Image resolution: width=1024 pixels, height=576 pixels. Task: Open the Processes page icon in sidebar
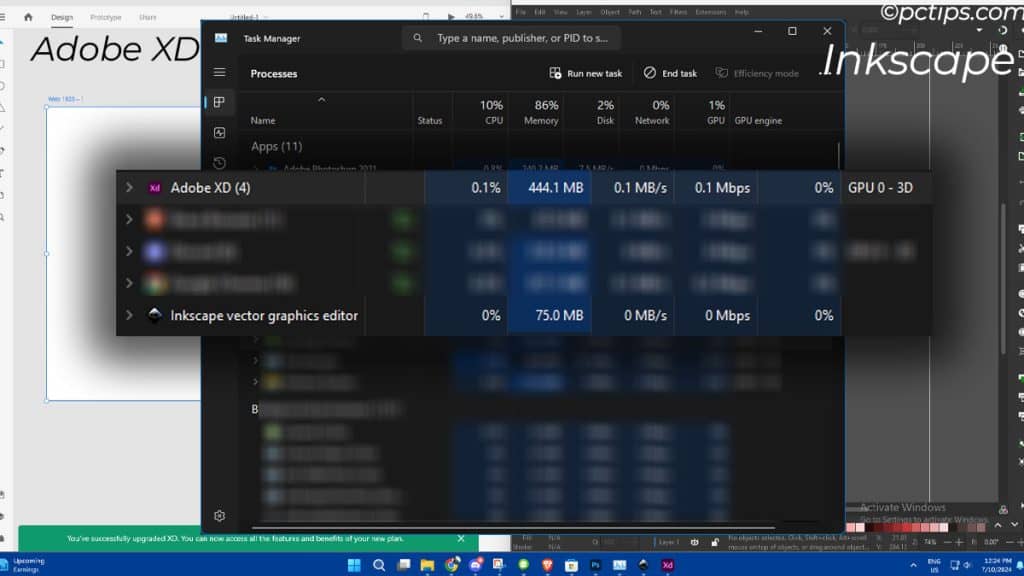219,103
